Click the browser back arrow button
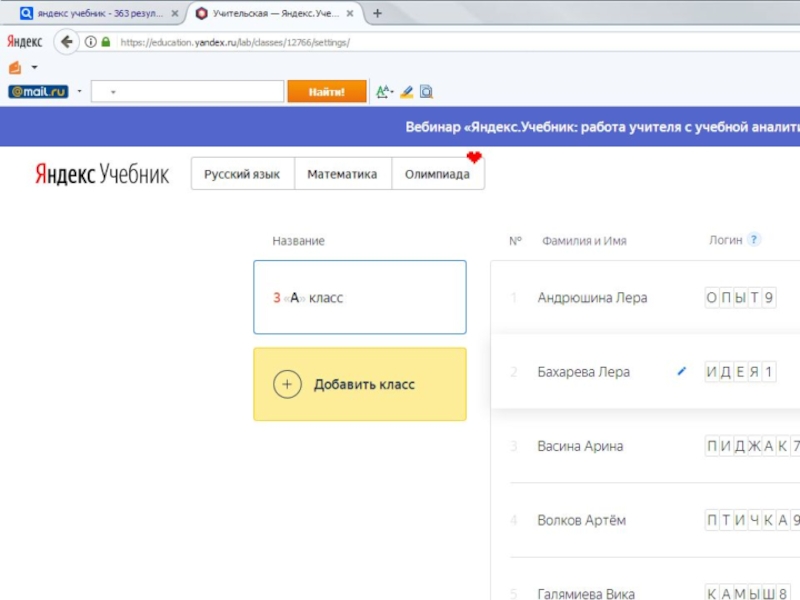The image size is (800, 600). (66, 42)
